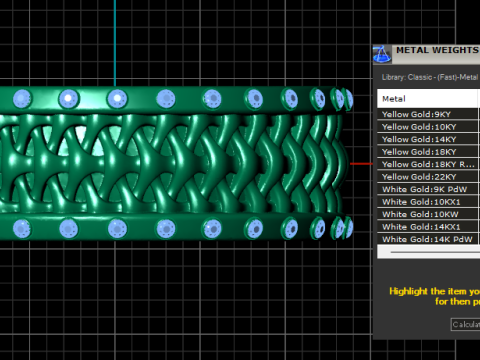This screenshot has height=360, width=480.
Task: Click the Library: Classic - (Fast)-Metal label
Action: [x=430, y=77]
